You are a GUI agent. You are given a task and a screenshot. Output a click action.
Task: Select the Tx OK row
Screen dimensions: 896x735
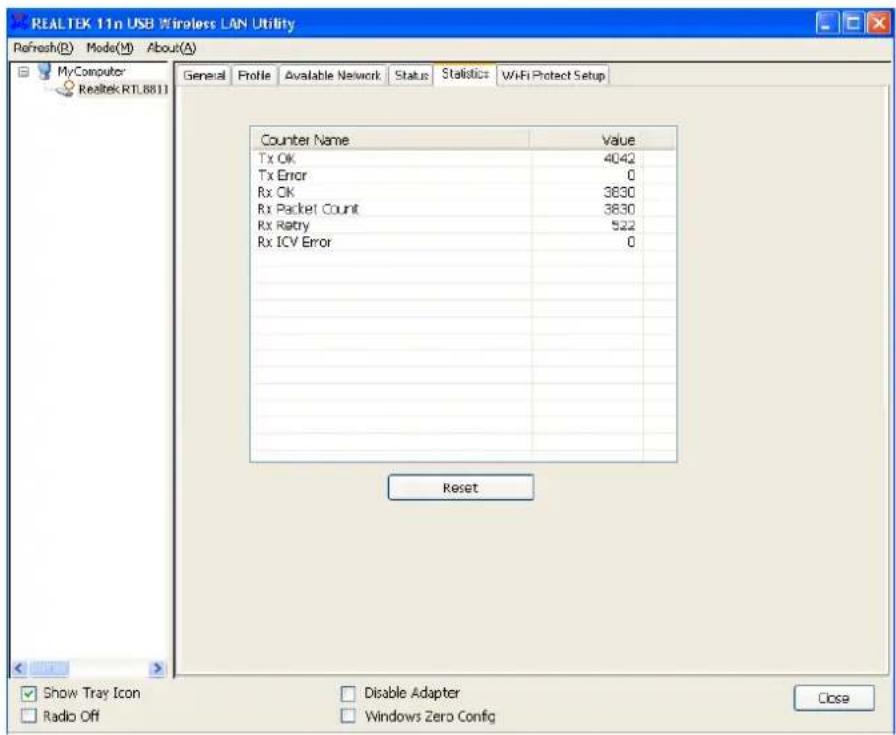(463, 158)
